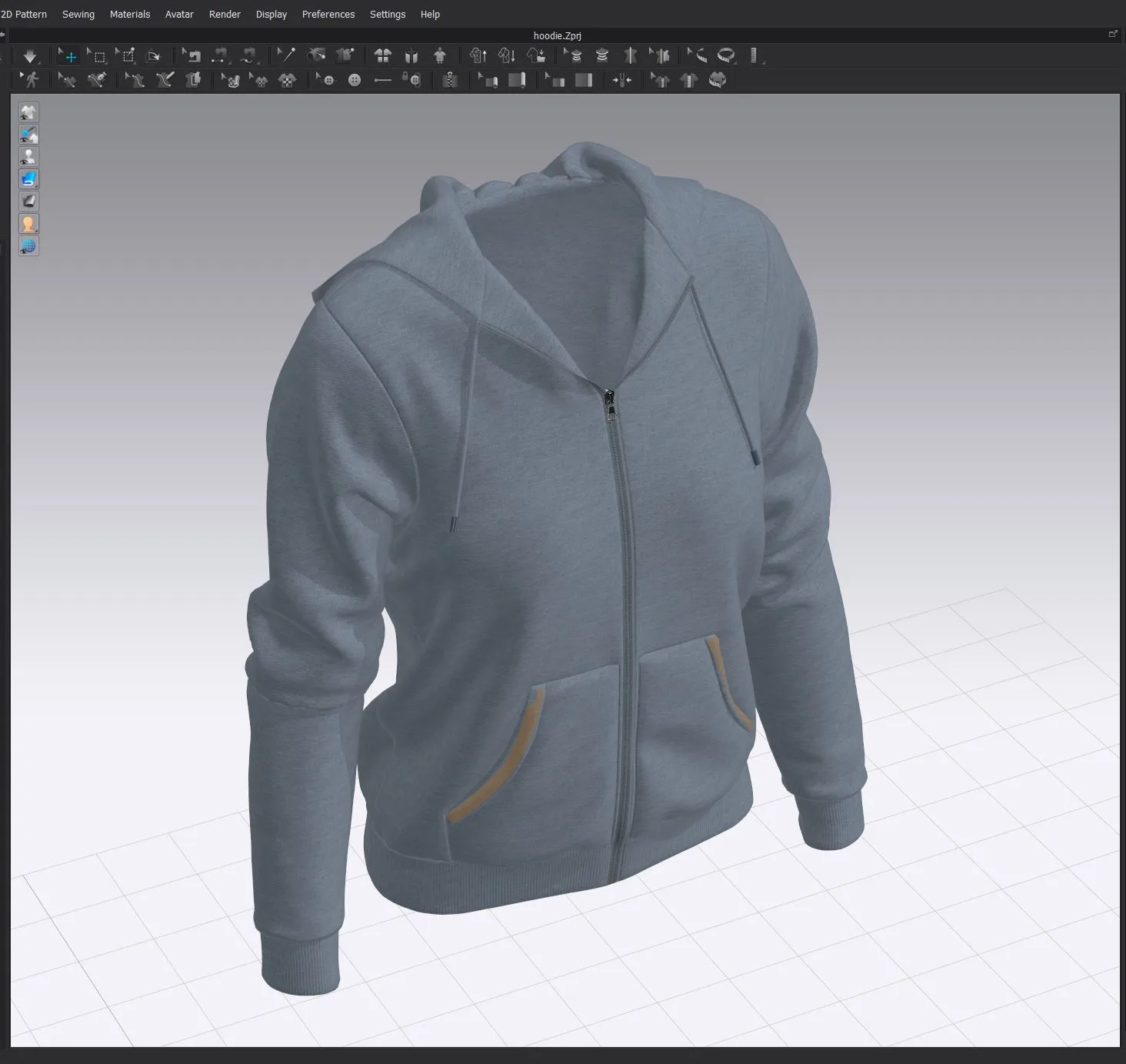This screenshot has height=1064, width=1126.
Task: Click the hoodie.Zprj title tab
Action: coord(558,35)
